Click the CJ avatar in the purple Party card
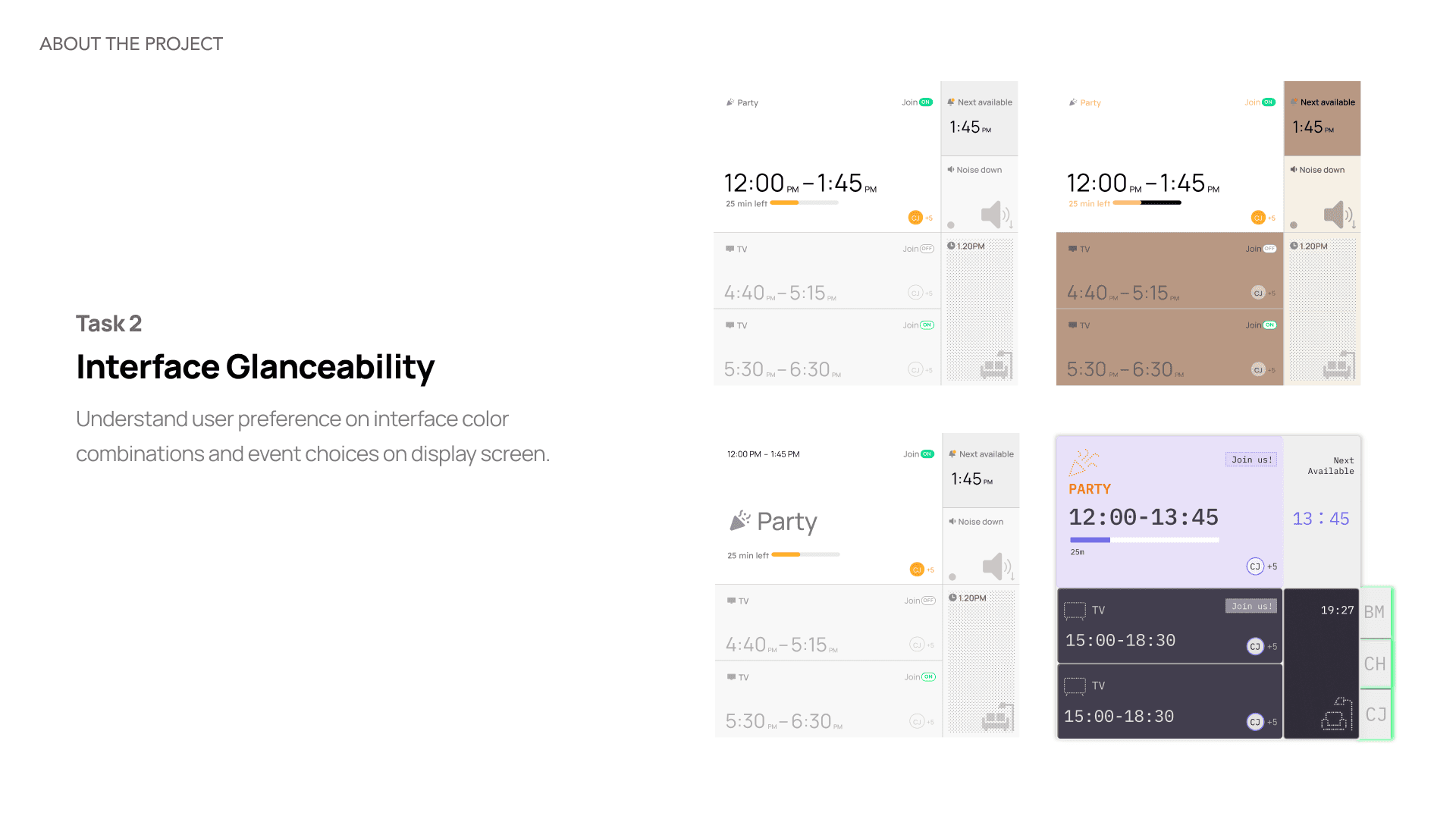 click(1255, 566)
